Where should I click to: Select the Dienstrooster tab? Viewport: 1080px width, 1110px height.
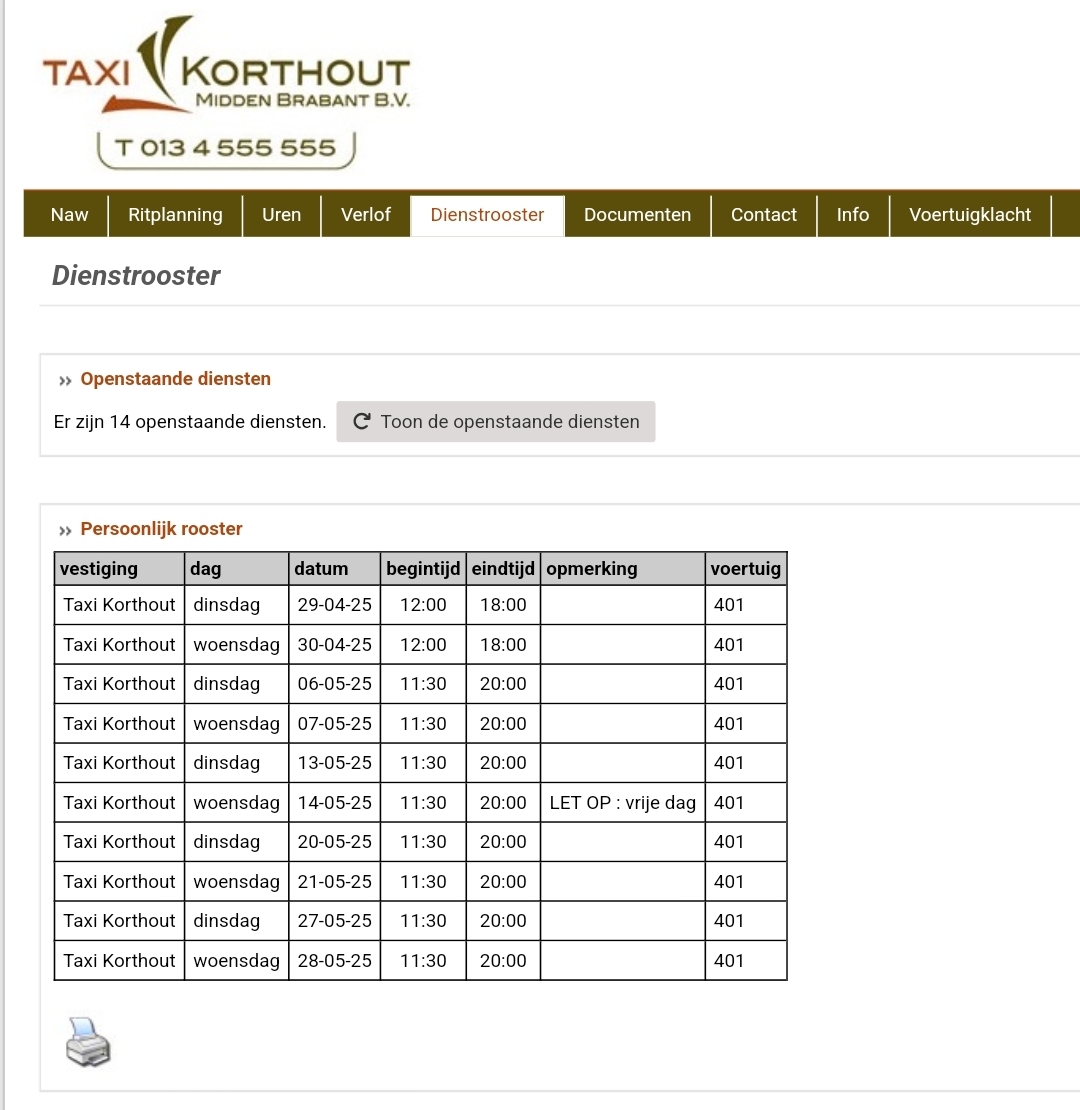click(x=487, y=215)
